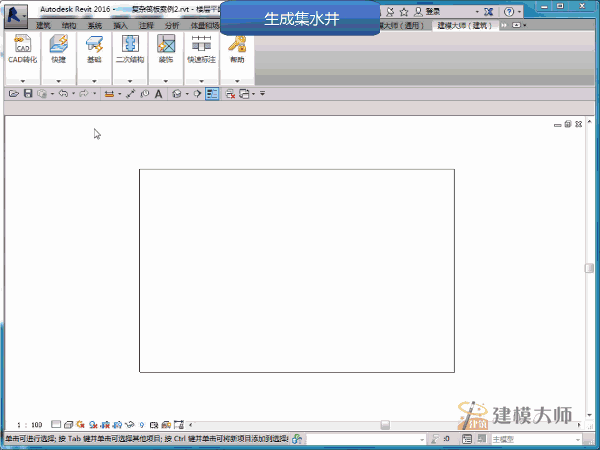This screenshot has height=450, width=600.
Task: Click the Visual style cube icon
Action: coord(68,424)
